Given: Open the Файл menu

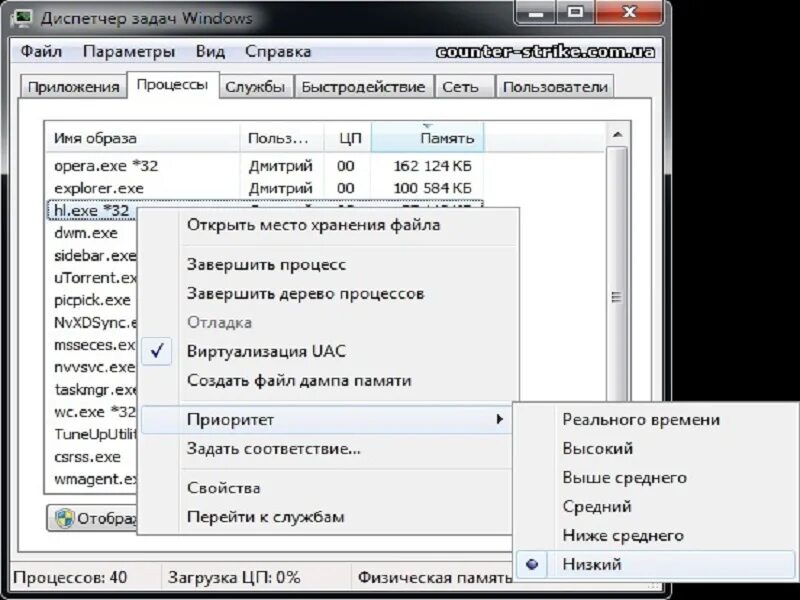Looking at the screenshot, I should point(41,52).
